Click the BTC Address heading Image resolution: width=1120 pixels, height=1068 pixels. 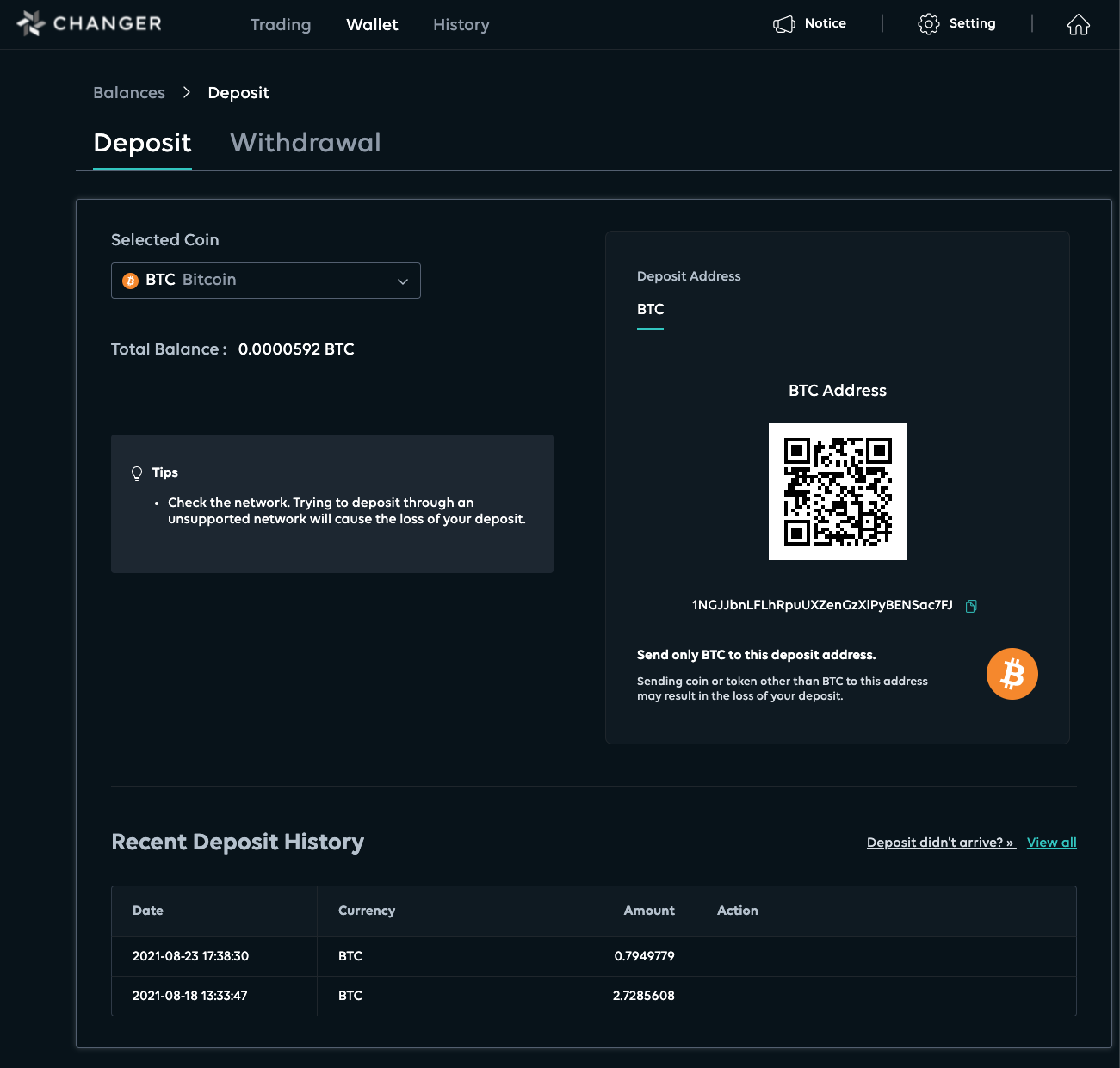click(838, 391)
